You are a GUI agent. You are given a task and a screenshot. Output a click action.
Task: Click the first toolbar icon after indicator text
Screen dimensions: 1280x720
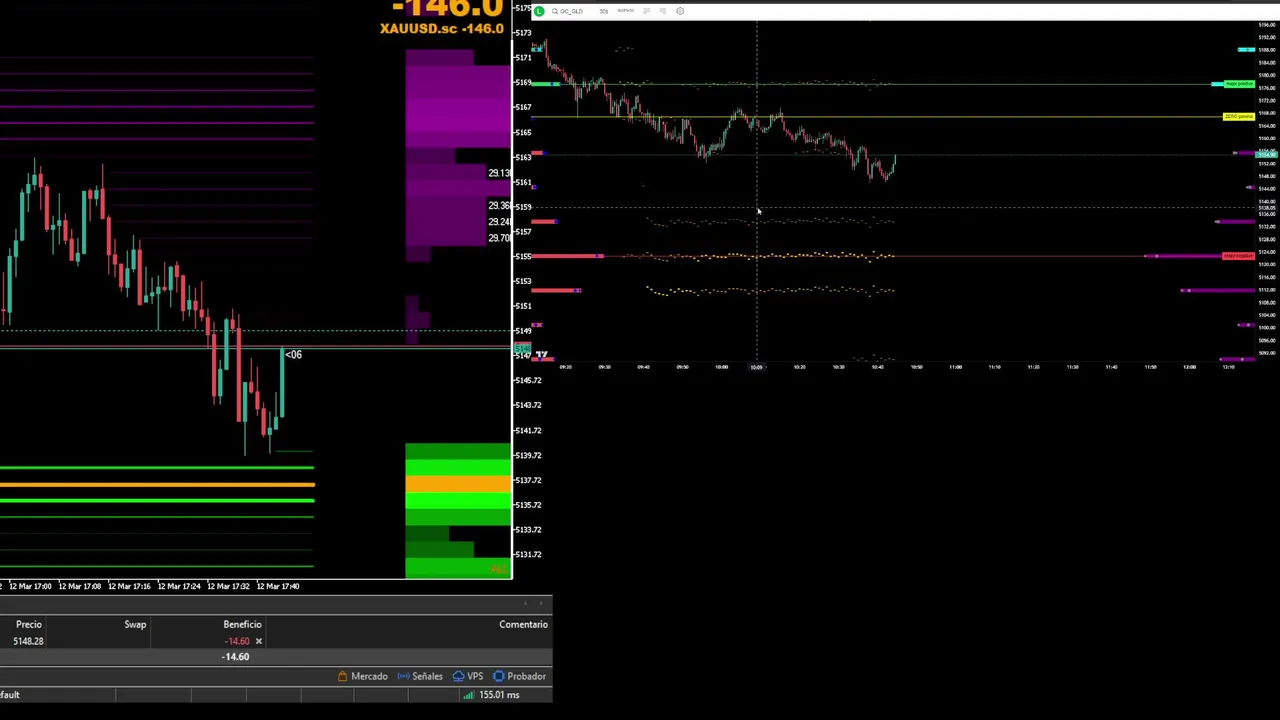[647, 11]
